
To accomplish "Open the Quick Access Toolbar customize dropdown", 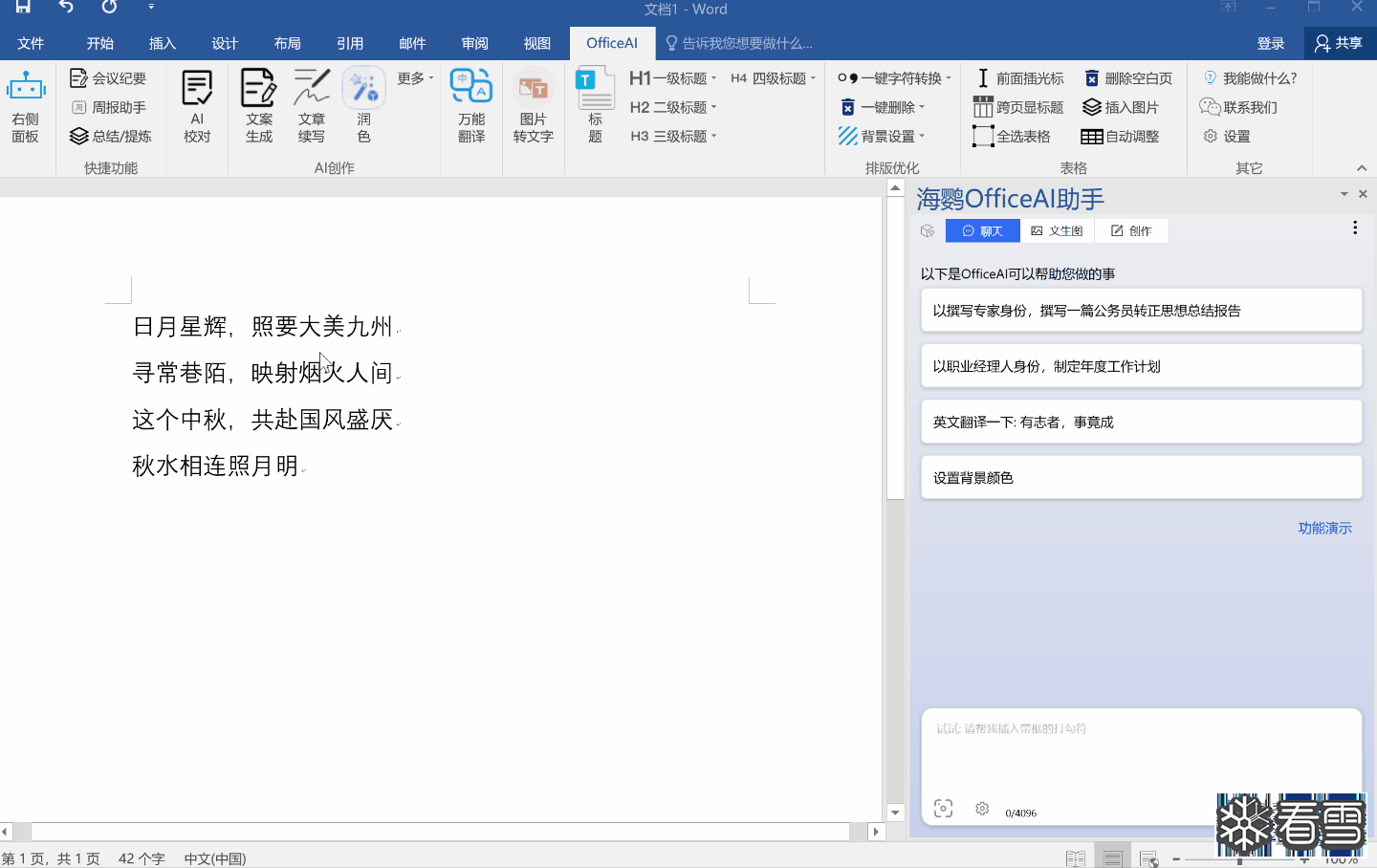I will pyautogui.click(x=151, y=7).
